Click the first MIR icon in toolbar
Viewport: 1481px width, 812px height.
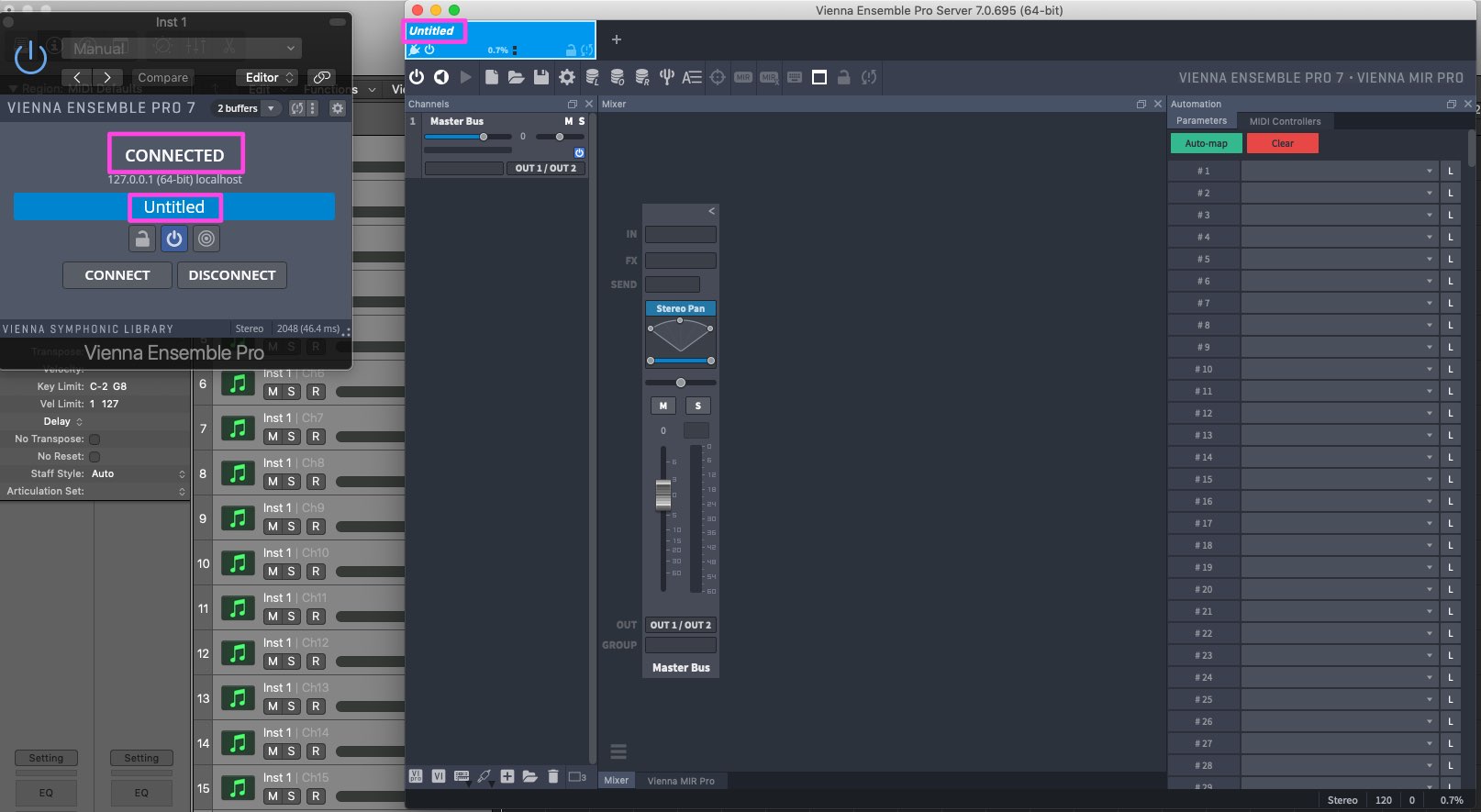click(743, 77)
